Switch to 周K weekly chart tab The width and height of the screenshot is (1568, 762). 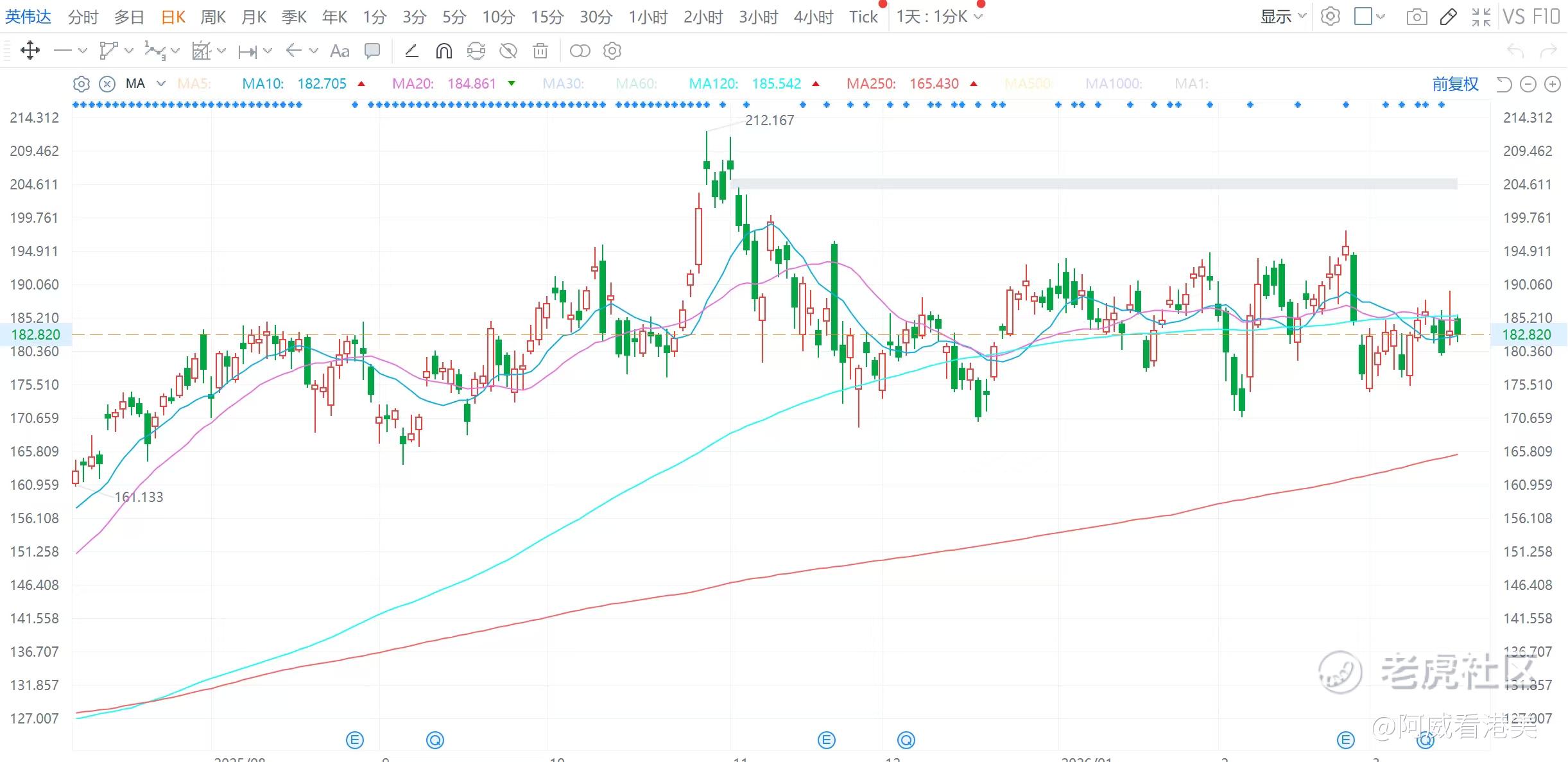[x=213, y=17]
